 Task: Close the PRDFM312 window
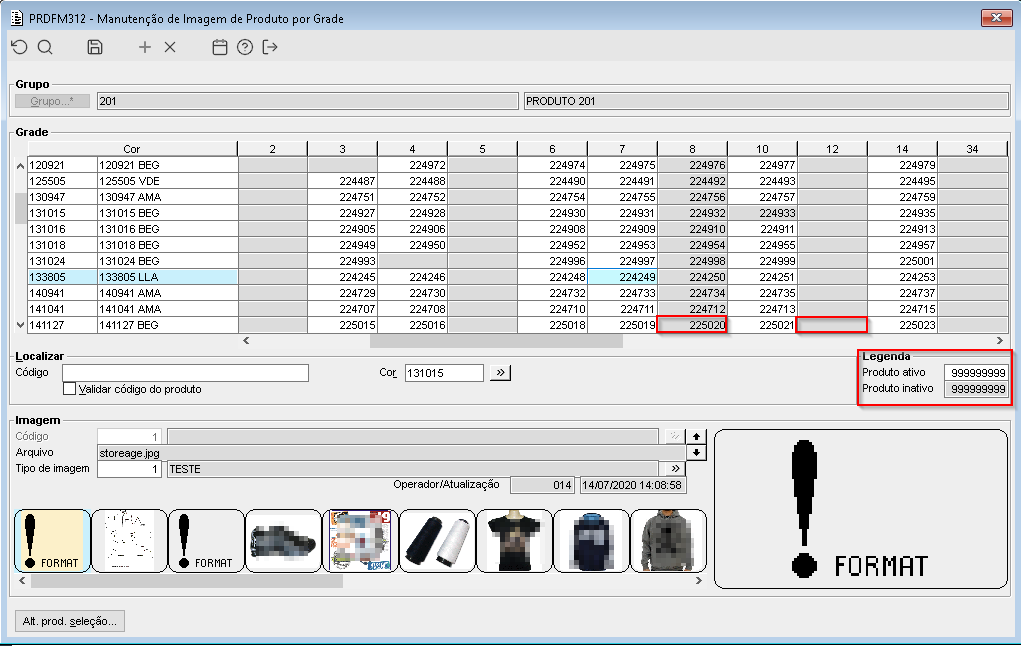point(996,18)
